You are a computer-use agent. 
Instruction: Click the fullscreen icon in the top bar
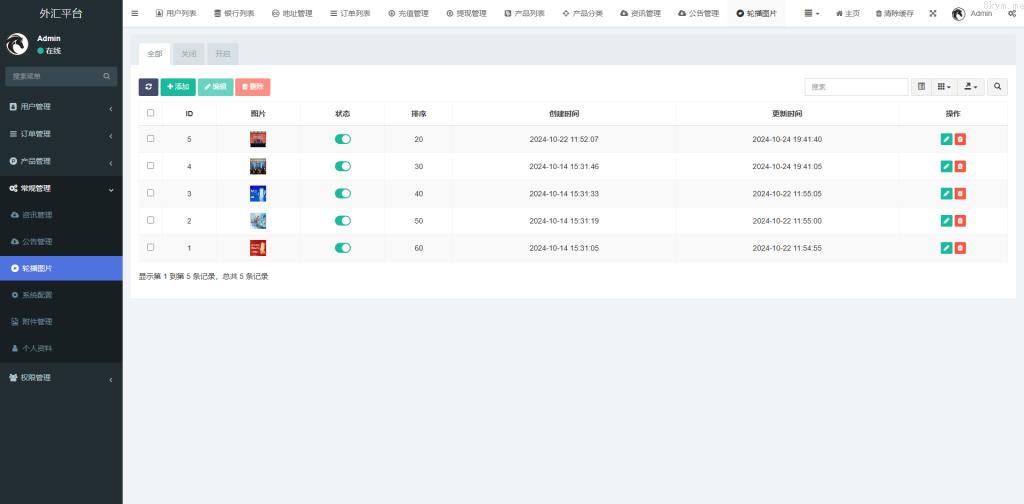pyautogui.click(x=932, y=13)
